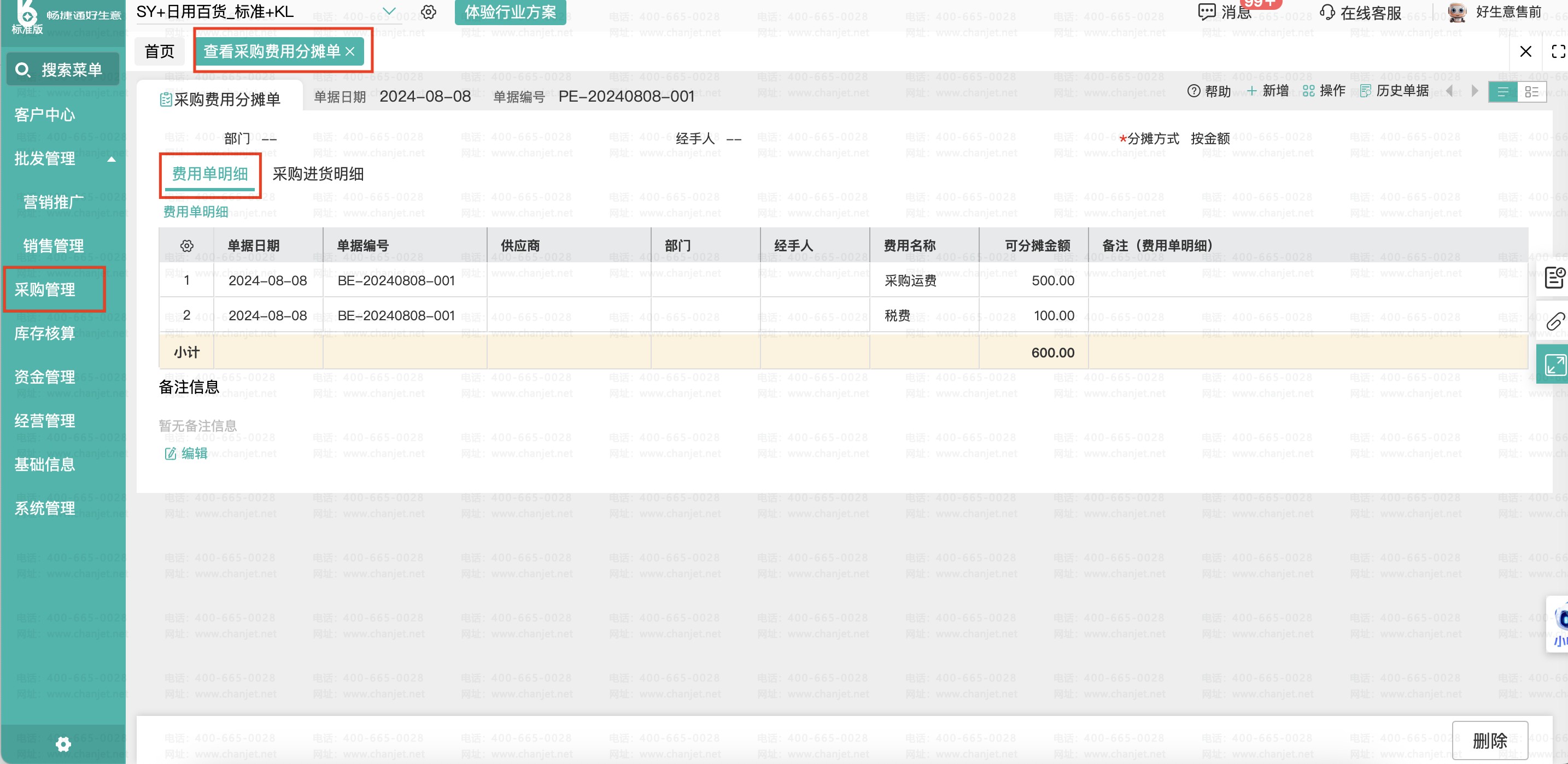The width and height of the screenshot is (1568, 764).
Task: Click the attachment paperclip icon
Action: tap(1555, 321)
